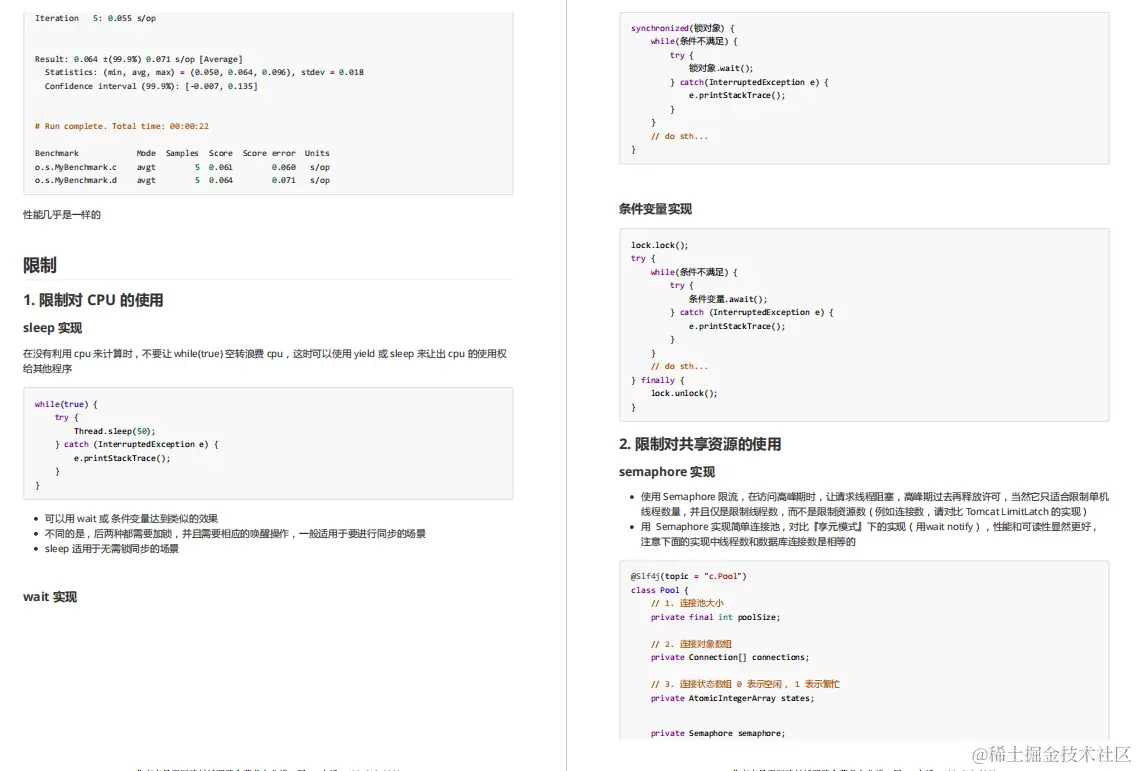This screenshot has width=1138, height=771.
Task: Click the 'synchronized(锁对象) {' code line
Action: [683, 28]
